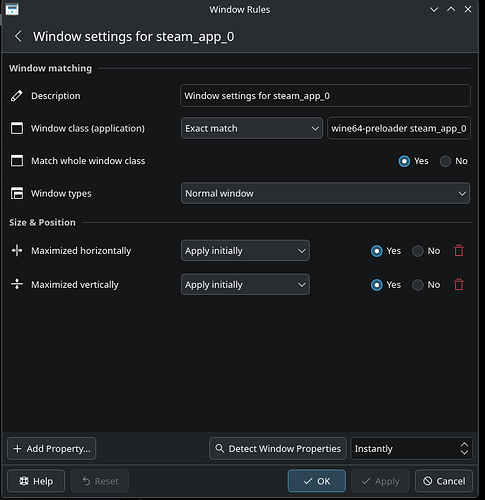This screenshot has width=485, height=500.
Task: Click the Reset button
Action: click(100, 481)
